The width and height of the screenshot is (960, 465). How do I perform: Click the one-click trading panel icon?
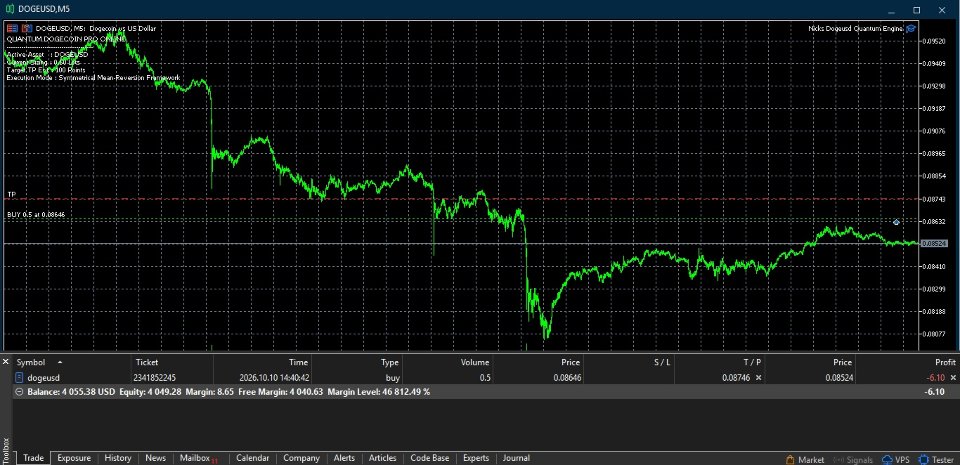pos(12,28)
